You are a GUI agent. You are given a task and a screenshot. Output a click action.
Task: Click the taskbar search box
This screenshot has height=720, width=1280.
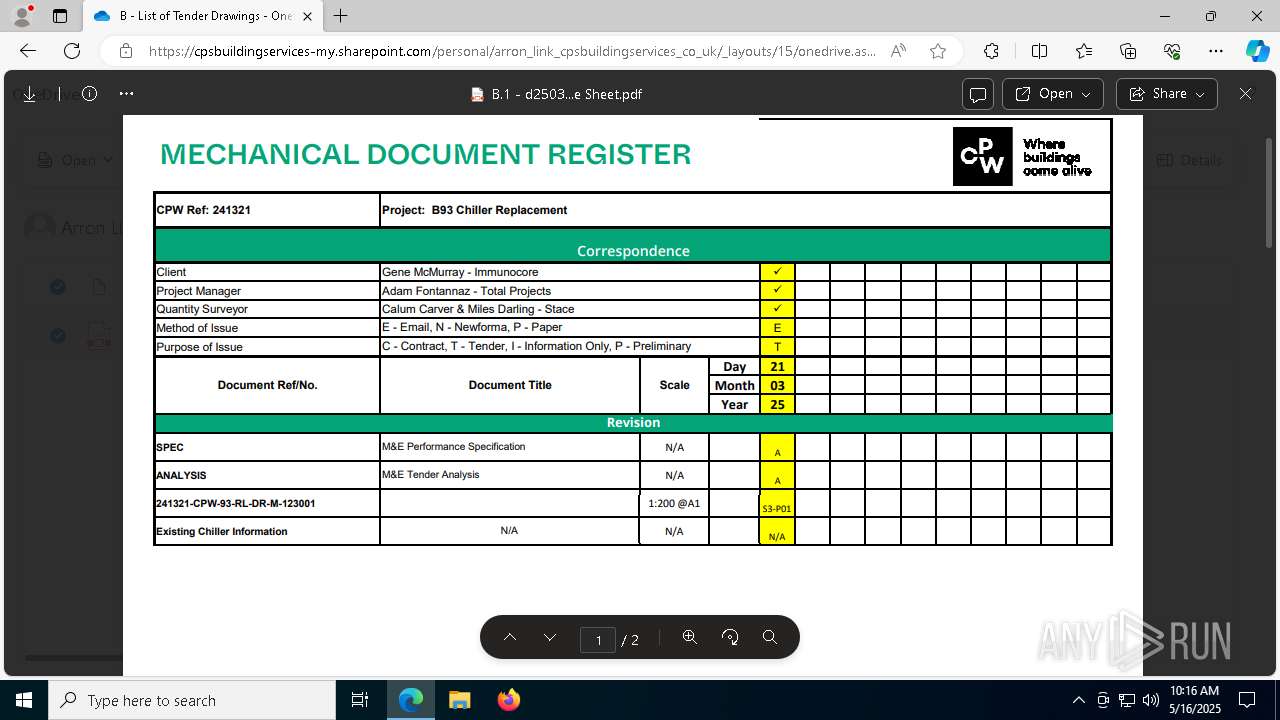(192, 700)
